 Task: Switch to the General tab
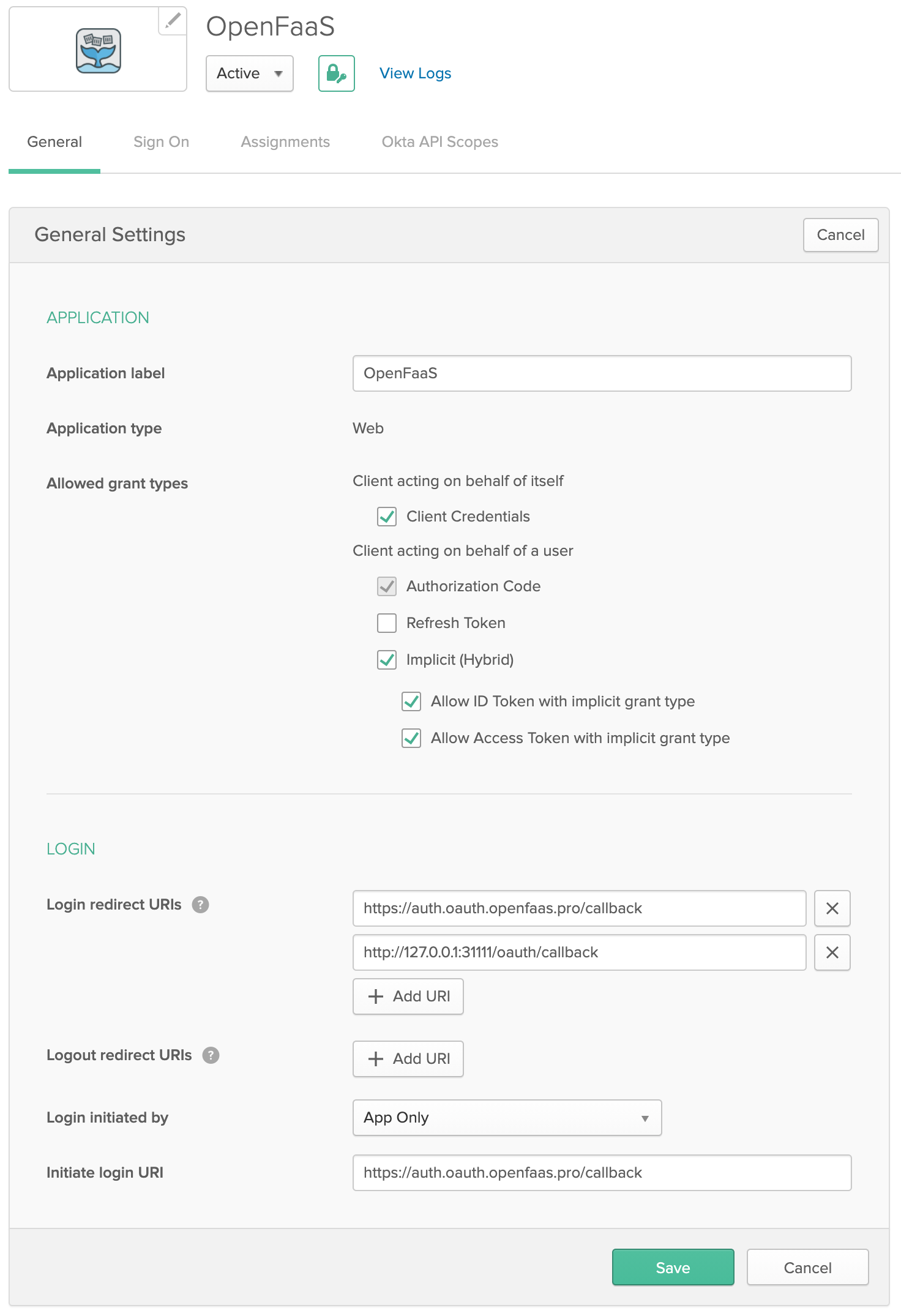coord(54,142)
